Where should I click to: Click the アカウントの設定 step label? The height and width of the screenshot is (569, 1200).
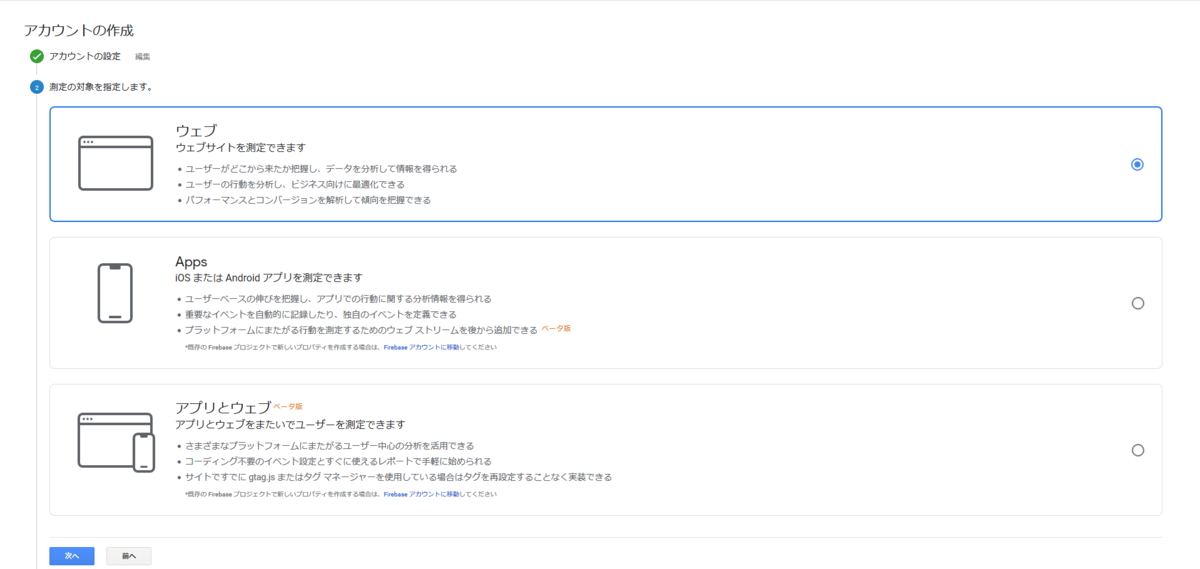coord(85,56)
